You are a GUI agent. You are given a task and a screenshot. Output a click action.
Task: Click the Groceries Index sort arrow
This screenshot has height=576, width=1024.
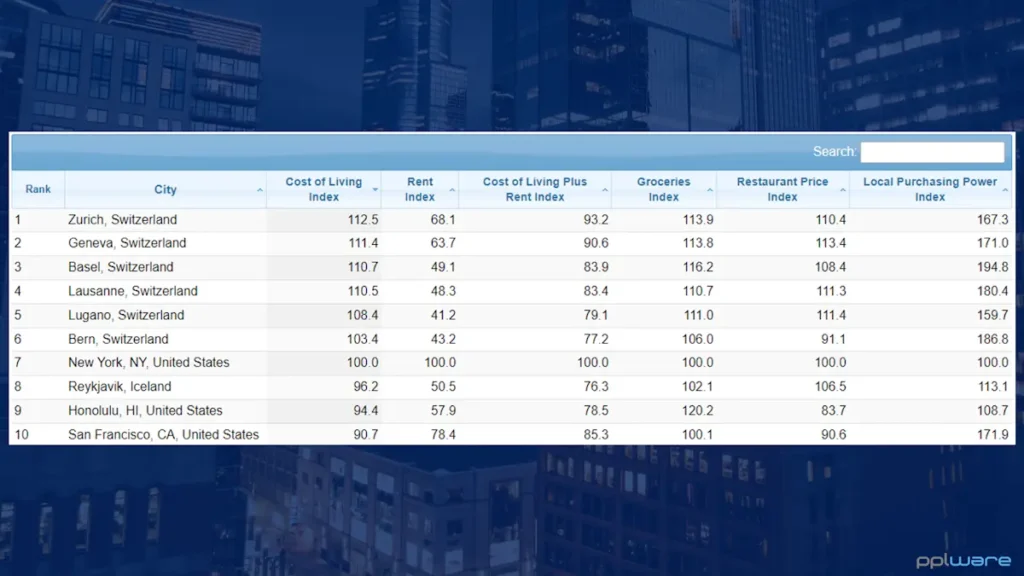tap(710, 190)
